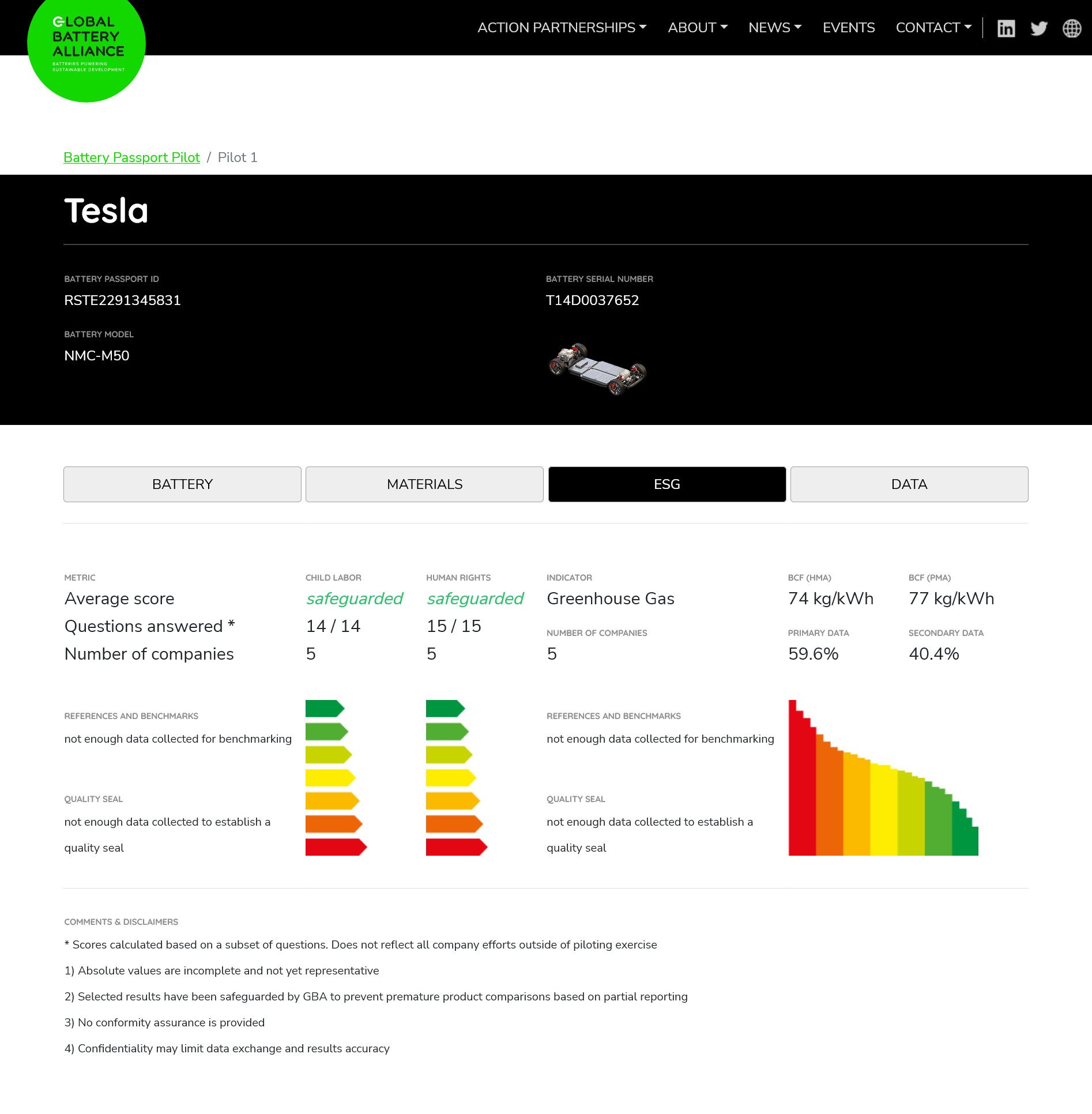This screenshot has width=1092, height=1114.
Task: Click the 'No conformity assurance is provided' disclaimer
Action: (x=164, y=1022)
